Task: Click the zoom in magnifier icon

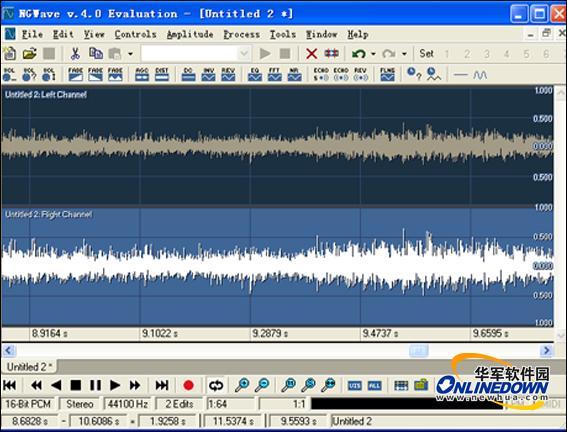Action: coord(242,385)
